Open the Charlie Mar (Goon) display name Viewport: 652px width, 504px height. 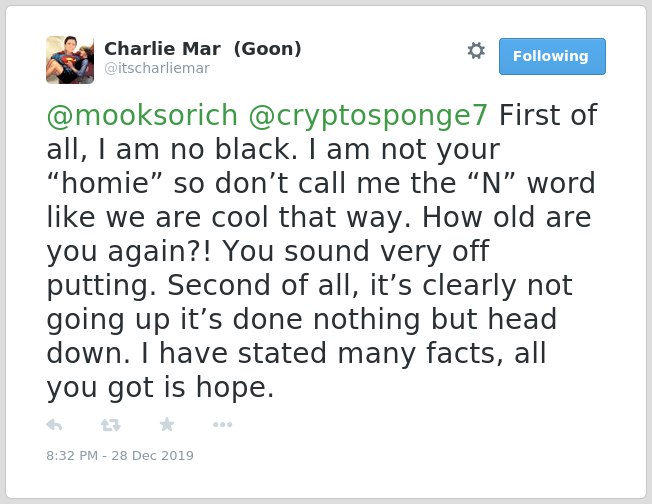click(x=203, y=49)
